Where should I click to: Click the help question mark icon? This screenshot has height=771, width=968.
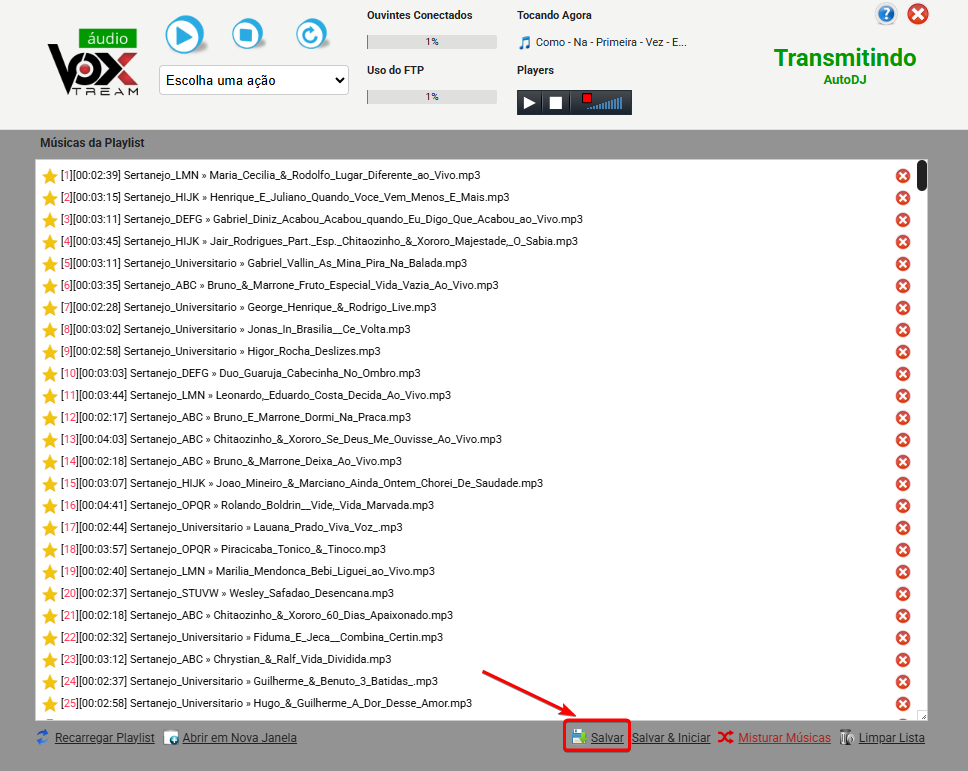pyautogui.click(x=886, y=14)
